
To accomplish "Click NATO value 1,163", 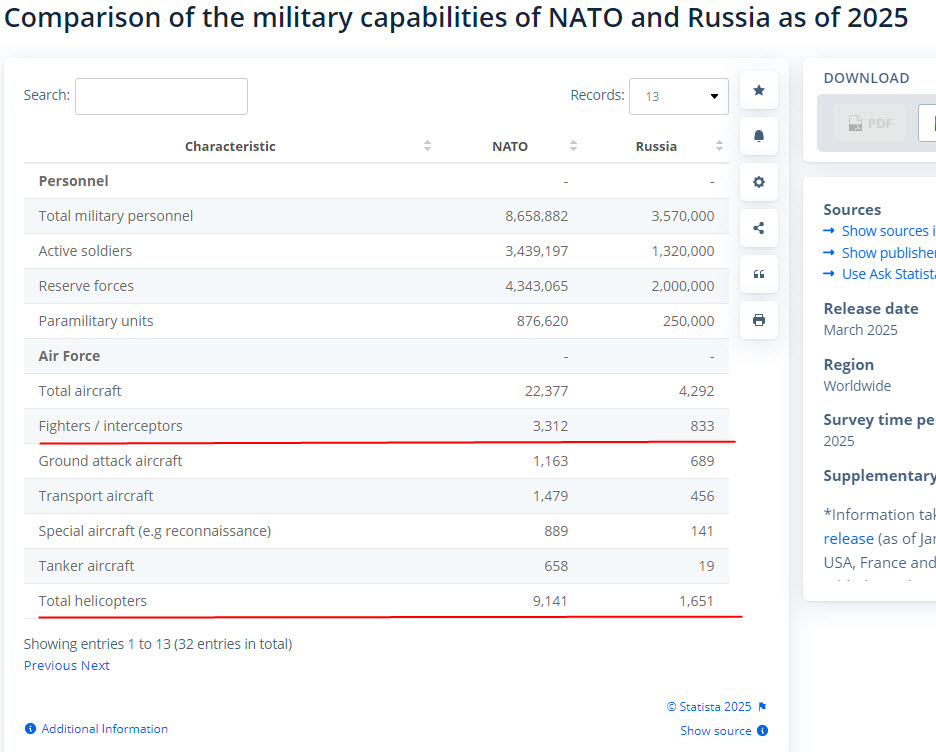I will coord(550,461).
